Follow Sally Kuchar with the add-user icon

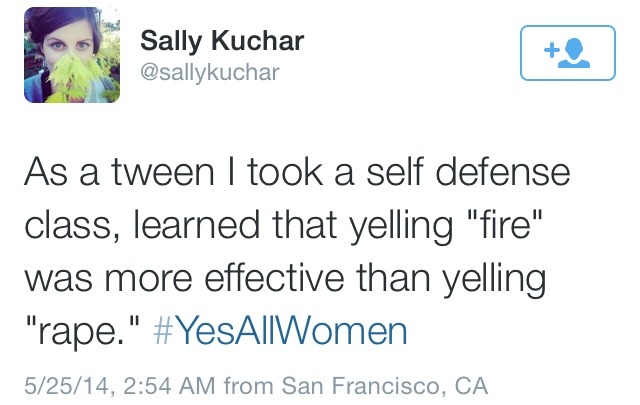(568, 53)
